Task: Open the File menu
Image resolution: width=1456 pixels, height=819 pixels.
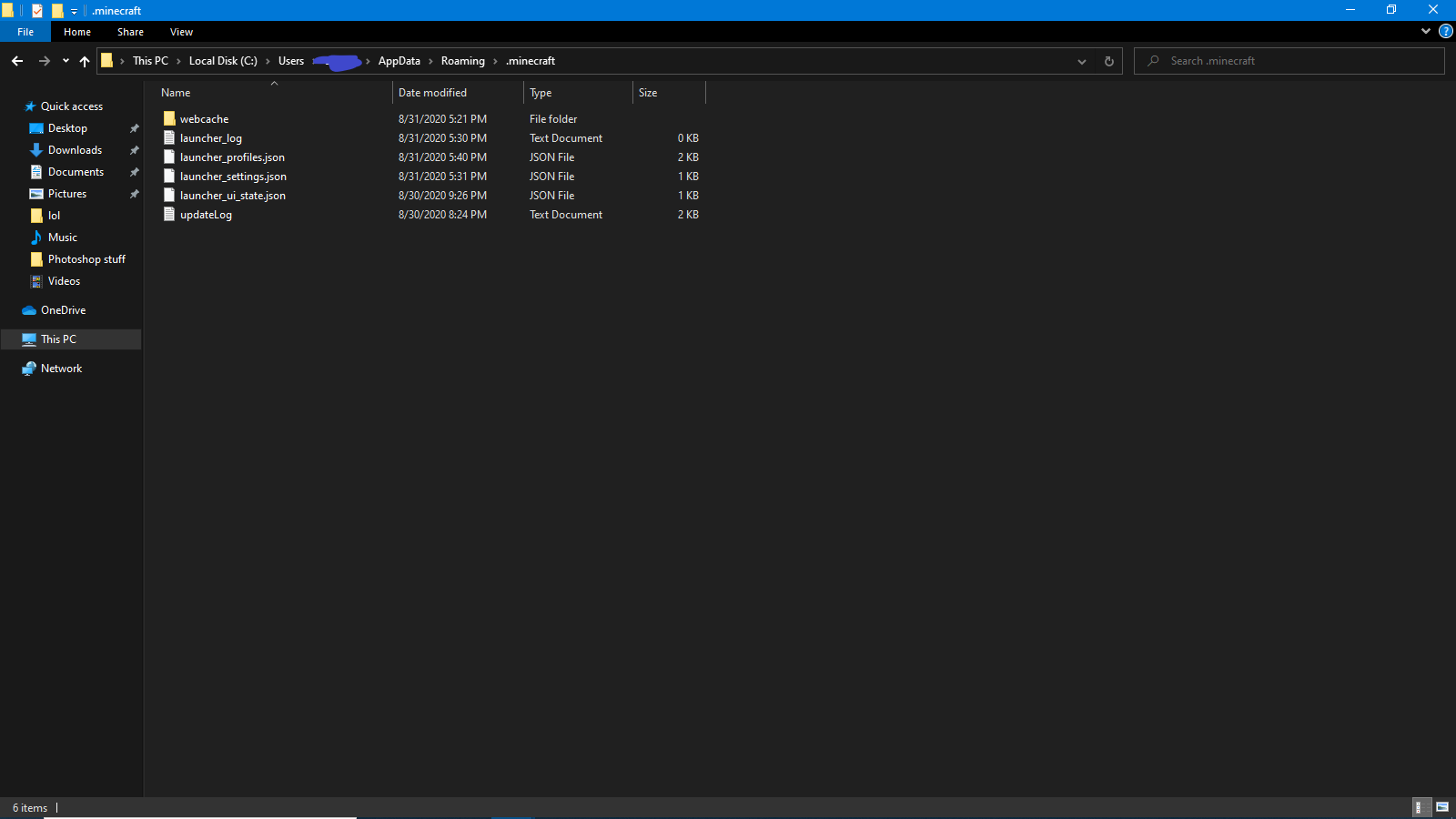Action: coord(25,32)
